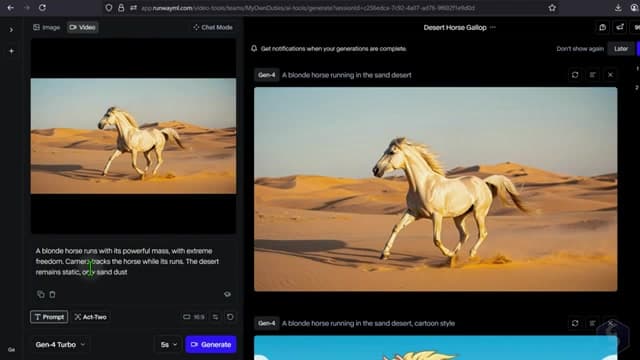Switch to Chat Mode
640x360 pixels.
tap(213, 27)
